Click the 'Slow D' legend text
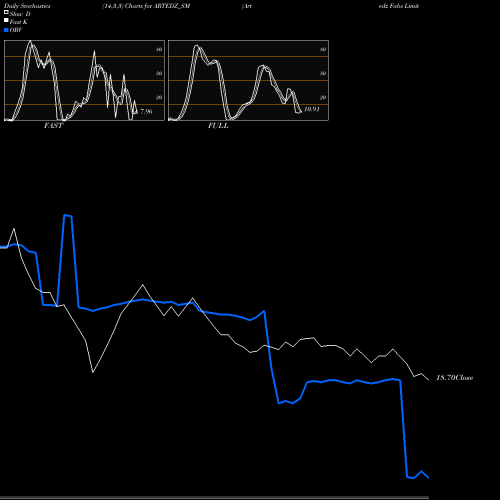The width and height of the screenshot is (500, 500). pos(20,14)
